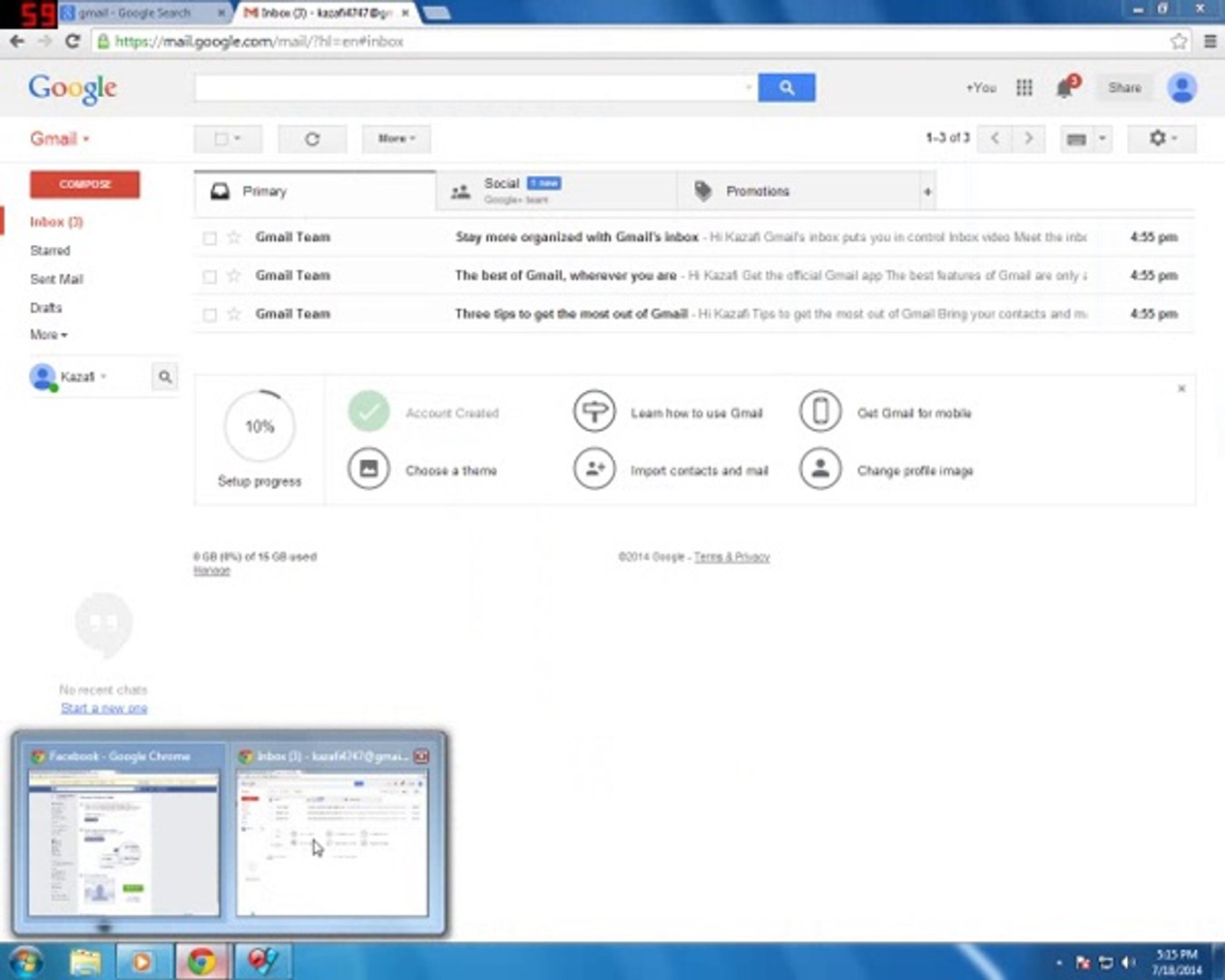Star the 'The best of Gmail' email
The image size is (1225, 980).
(234, 275)
